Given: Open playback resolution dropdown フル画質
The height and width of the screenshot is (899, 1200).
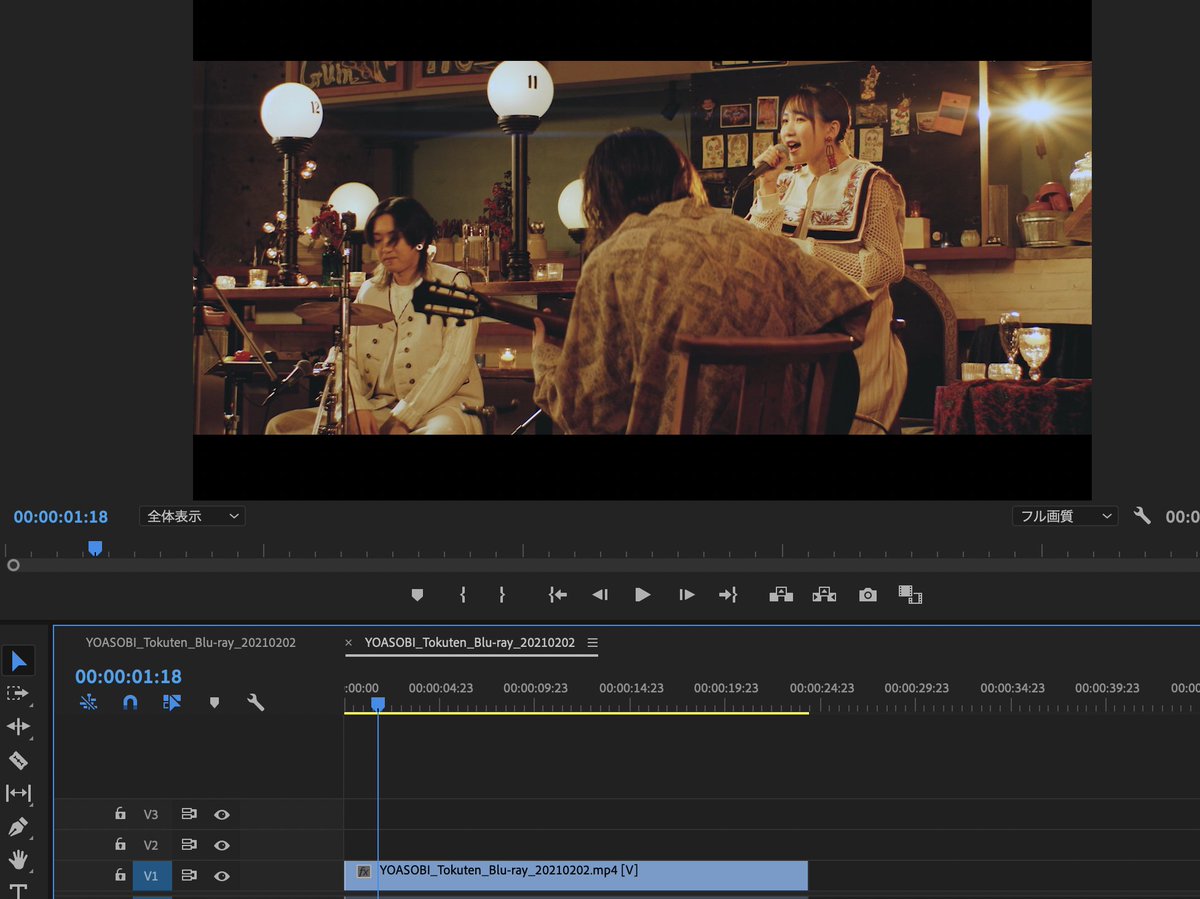Looking at the screenshot, I should pyautogui.click(x=1064, y=516).
